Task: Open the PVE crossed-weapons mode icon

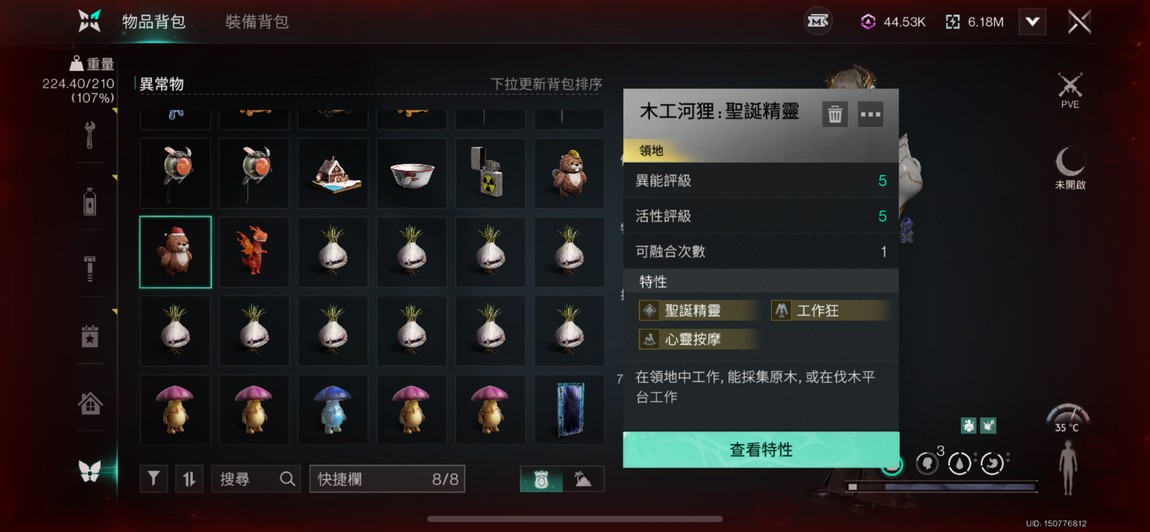Action: (1070, 91)
